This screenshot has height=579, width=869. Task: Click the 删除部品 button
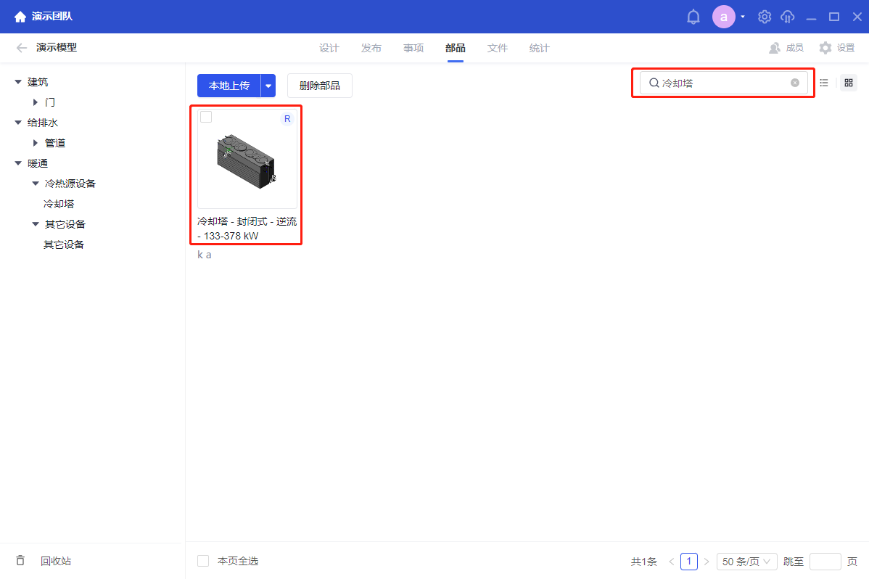319,85
